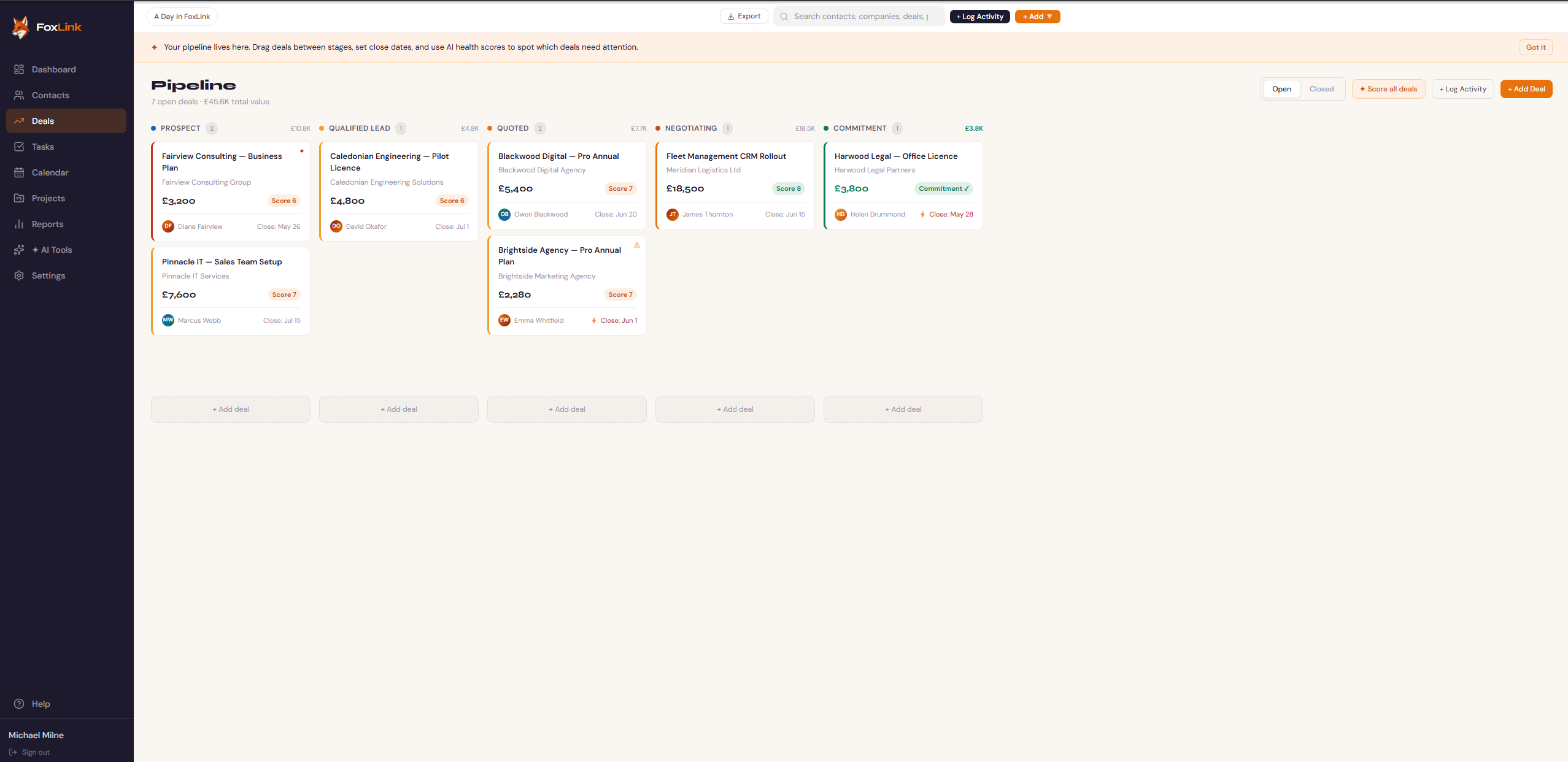The height and width of the screenshot is (762, 1568).
Task: Add deal to the Qualified Lead column
Action: point(399,409)
